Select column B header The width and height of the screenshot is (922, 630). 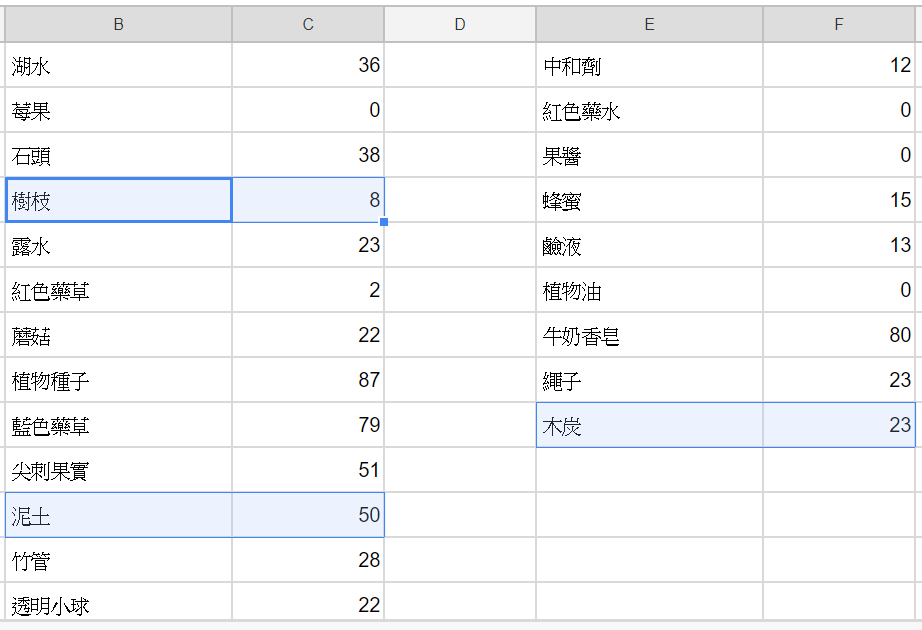[x=118, y=24]
